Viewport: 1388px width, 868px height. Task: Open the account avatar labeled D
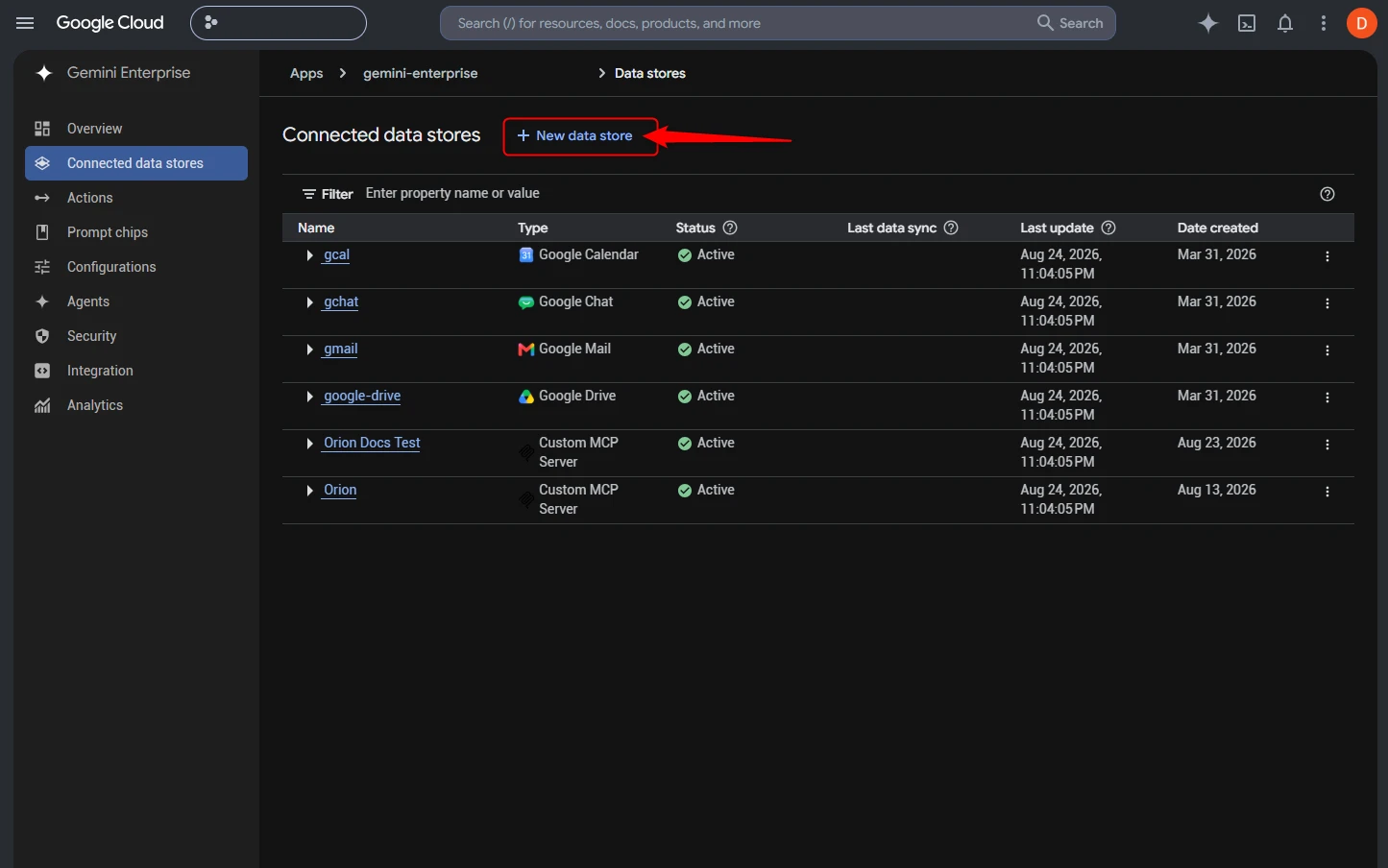[1361, 23]
